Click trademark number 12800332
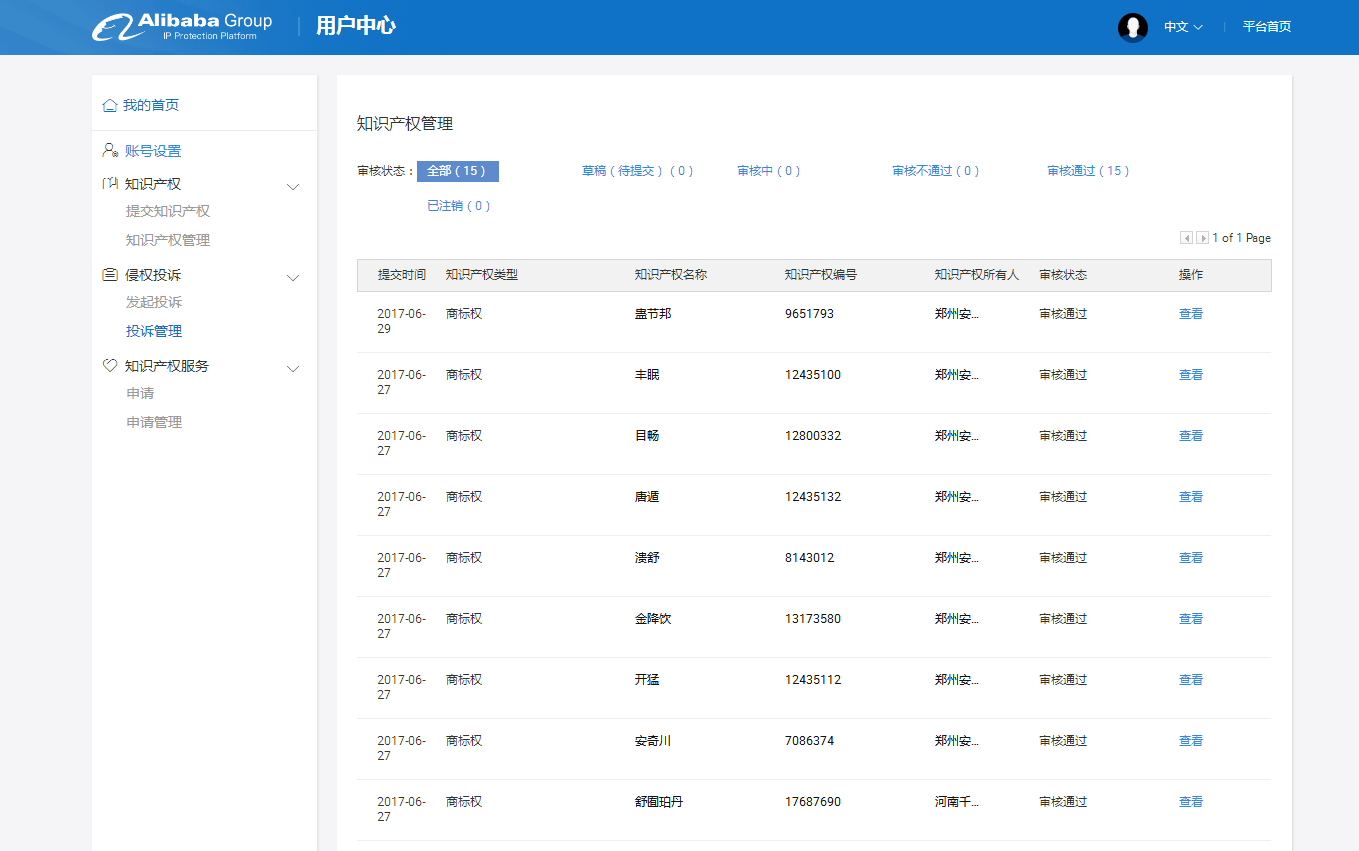Screen dimensions: 1359x851 813,436
